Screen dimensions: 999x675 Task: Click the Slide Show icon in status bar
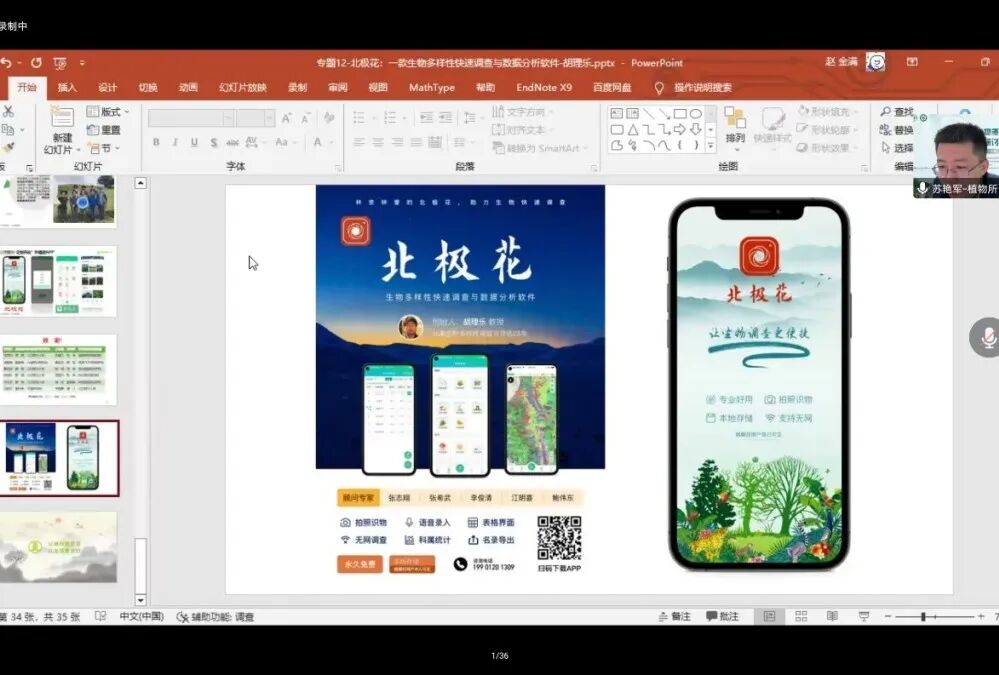coord(864,616)
